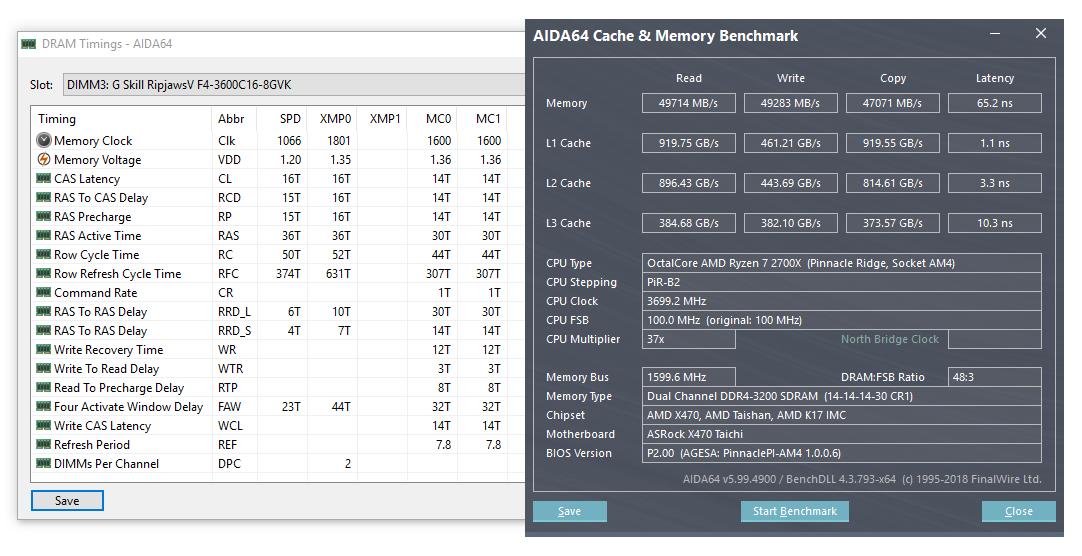Screen dimensions: 1082x556
Task: Click the DRAM:FSB Ratio 48:3 field
Action: [995, 377]
